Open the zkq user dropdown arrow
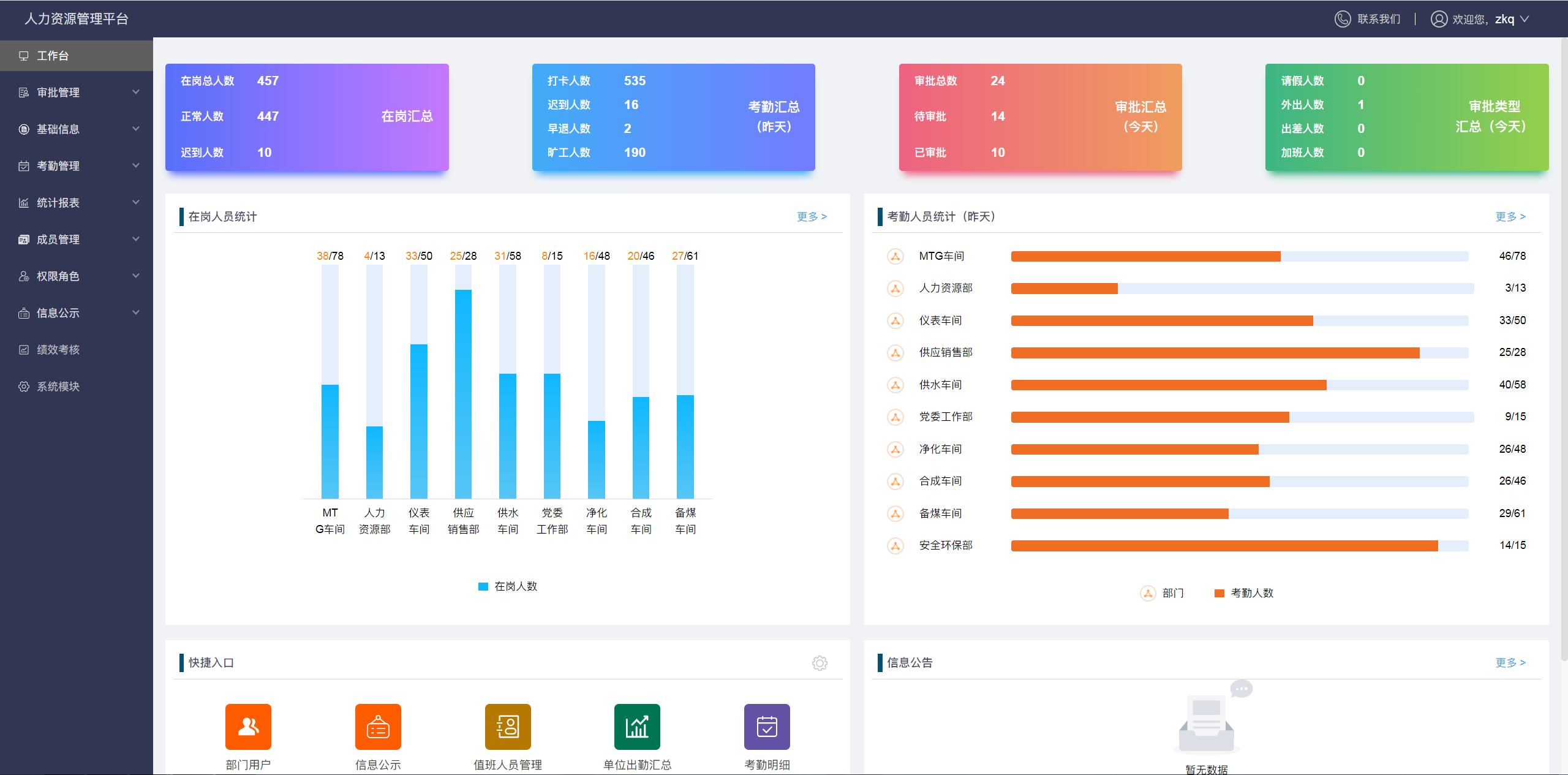 [1525, 19]
